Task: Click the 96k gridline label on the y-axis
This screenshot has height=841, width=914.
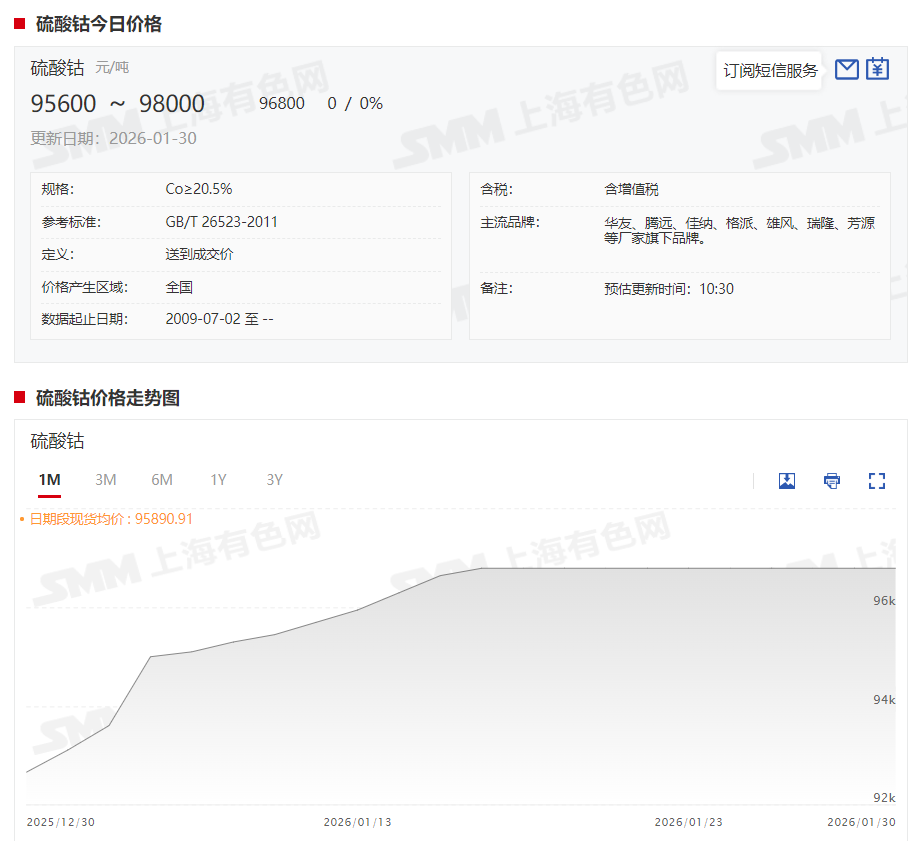Action: (x=884, y=601)
